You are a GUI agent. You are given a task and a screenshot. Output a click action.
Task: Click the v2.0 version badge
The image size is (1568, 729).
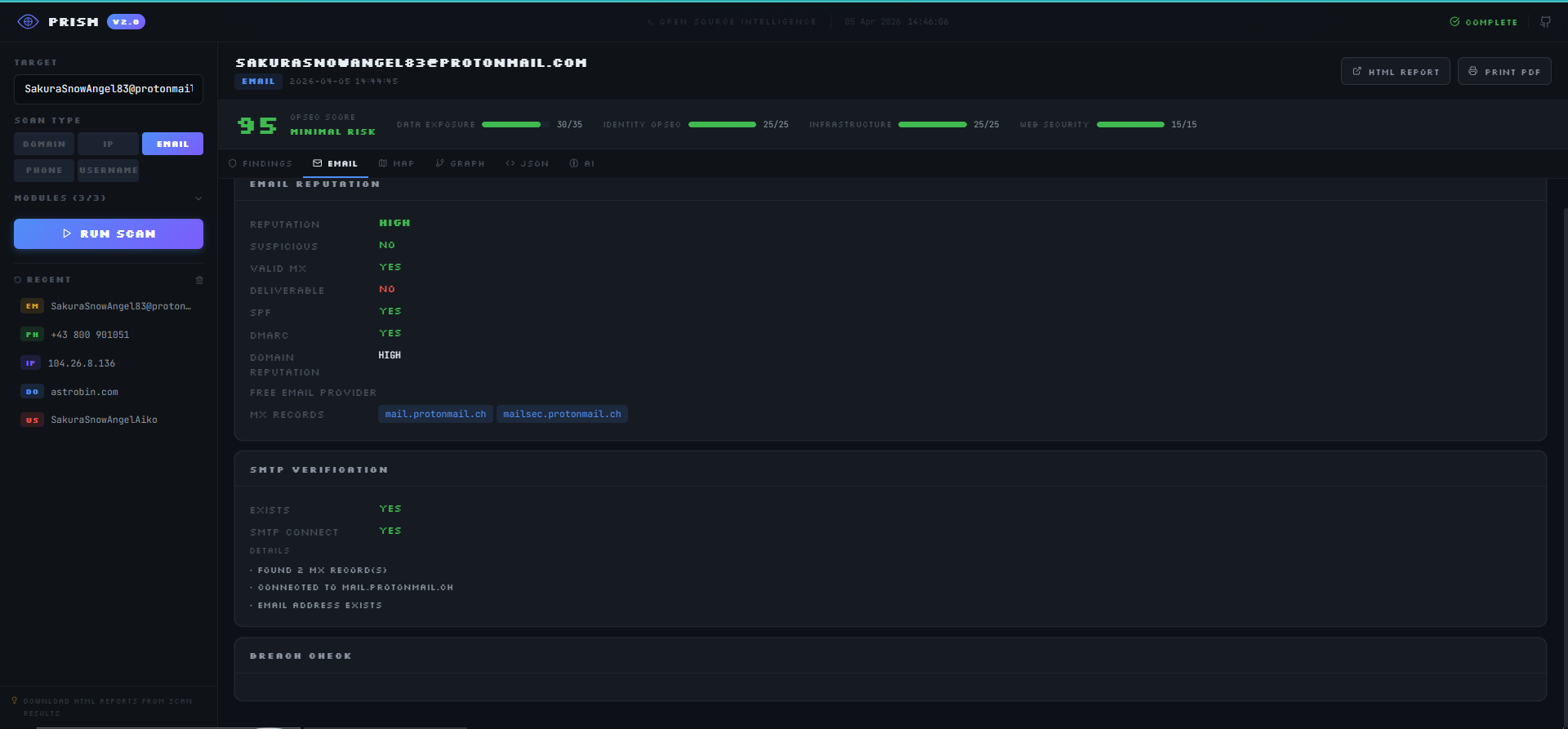pyautogui.click(x=126, y=22)
